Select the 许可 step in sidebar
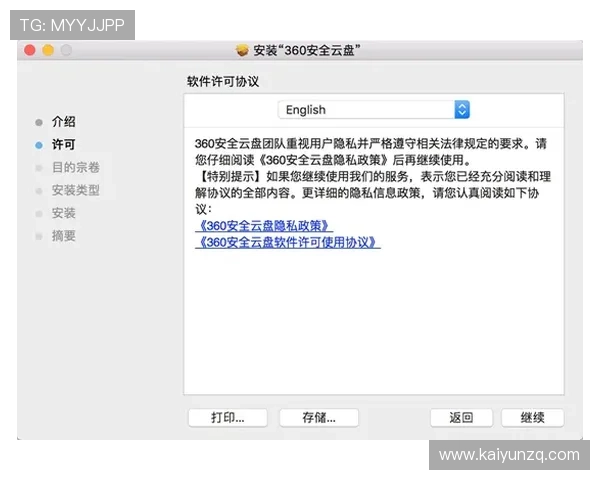The image size is (600, 480). [x=64, y=145]
